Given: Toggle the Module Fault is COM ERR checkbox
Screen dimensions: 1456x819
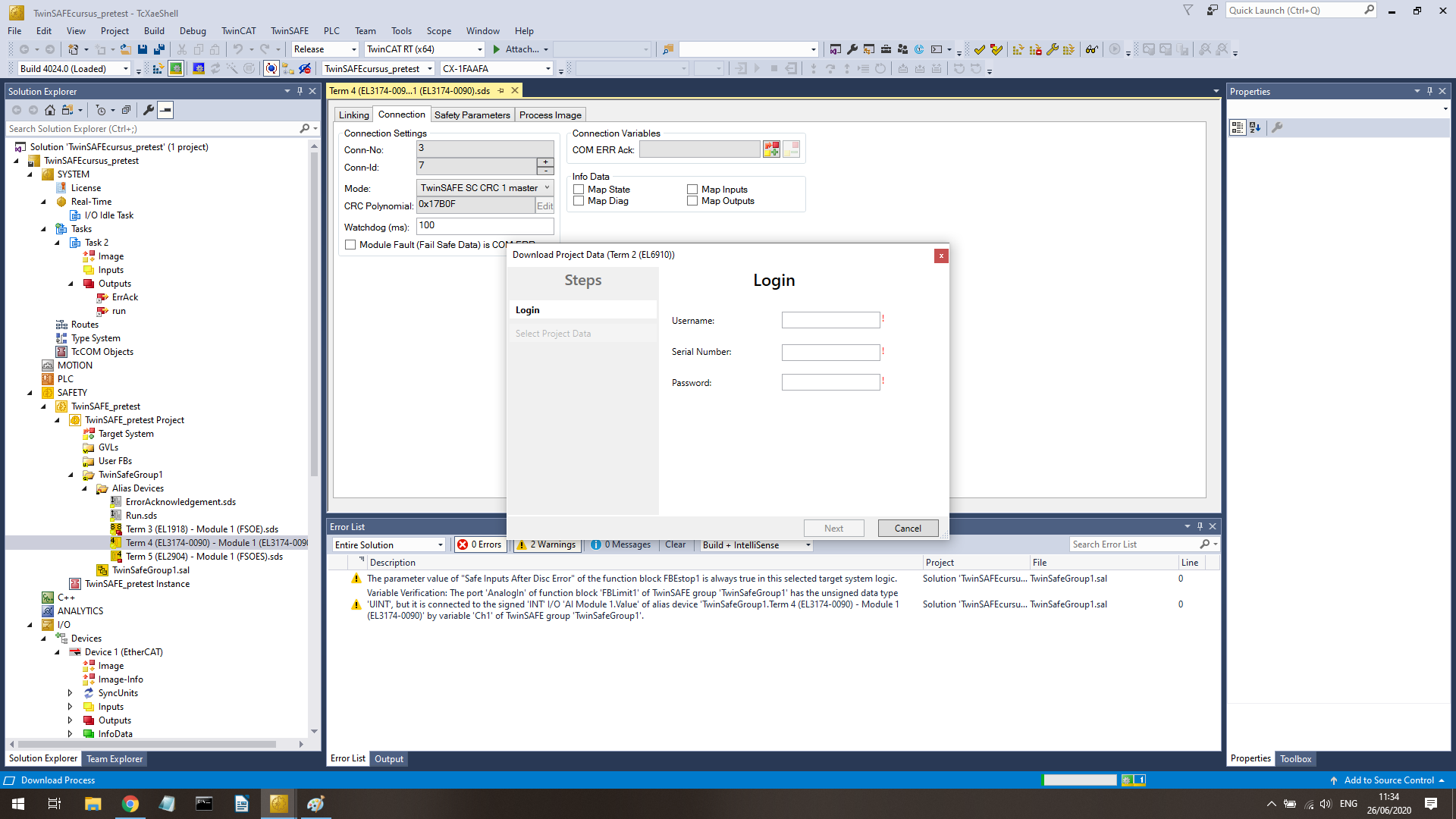Looking at the screenshot, I should pyautogui.click(x=350, y=245).
